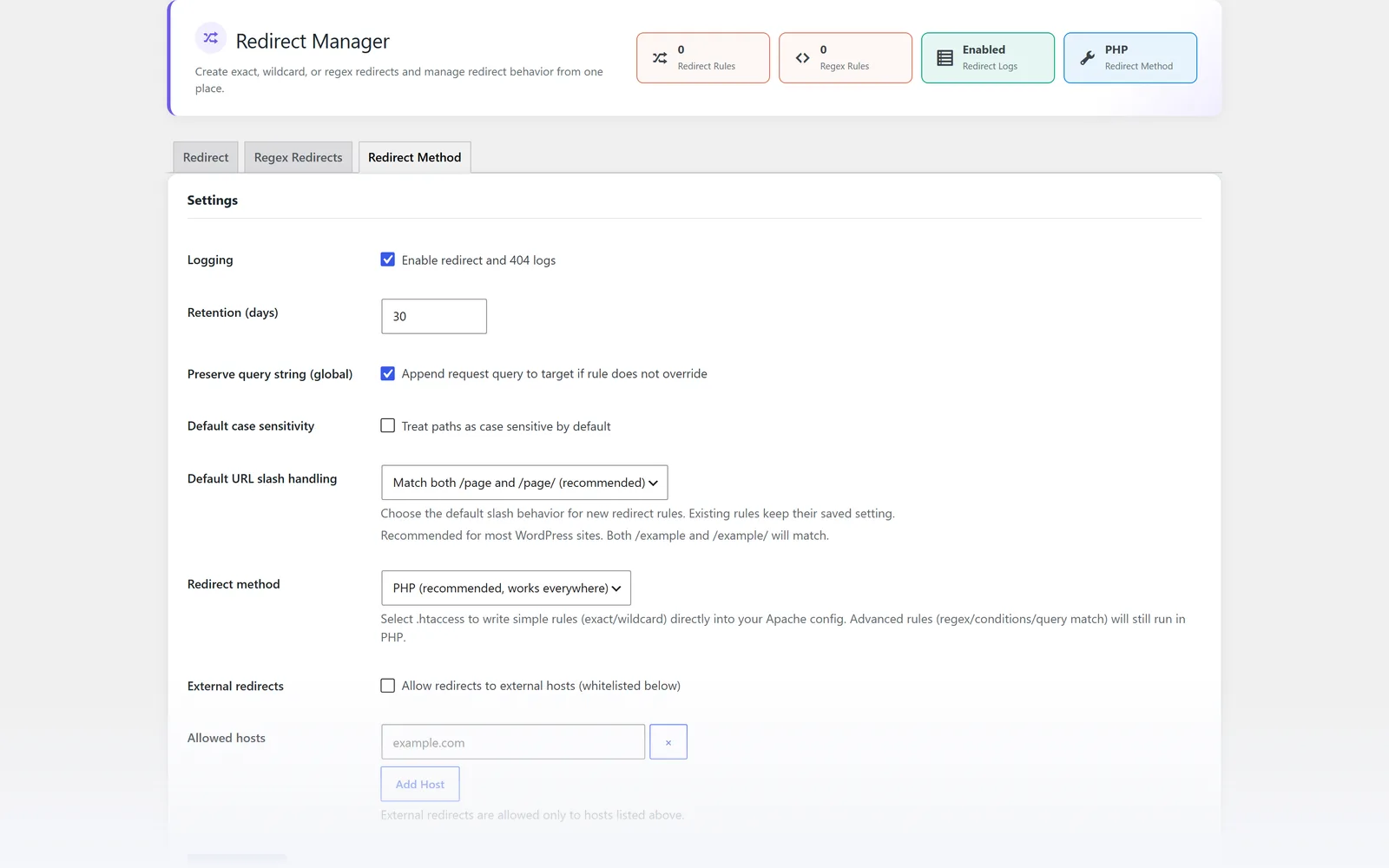Click the Redirect method field label
The height and width of the screenshot is (868, 1389).
click(x=234, y=584)
